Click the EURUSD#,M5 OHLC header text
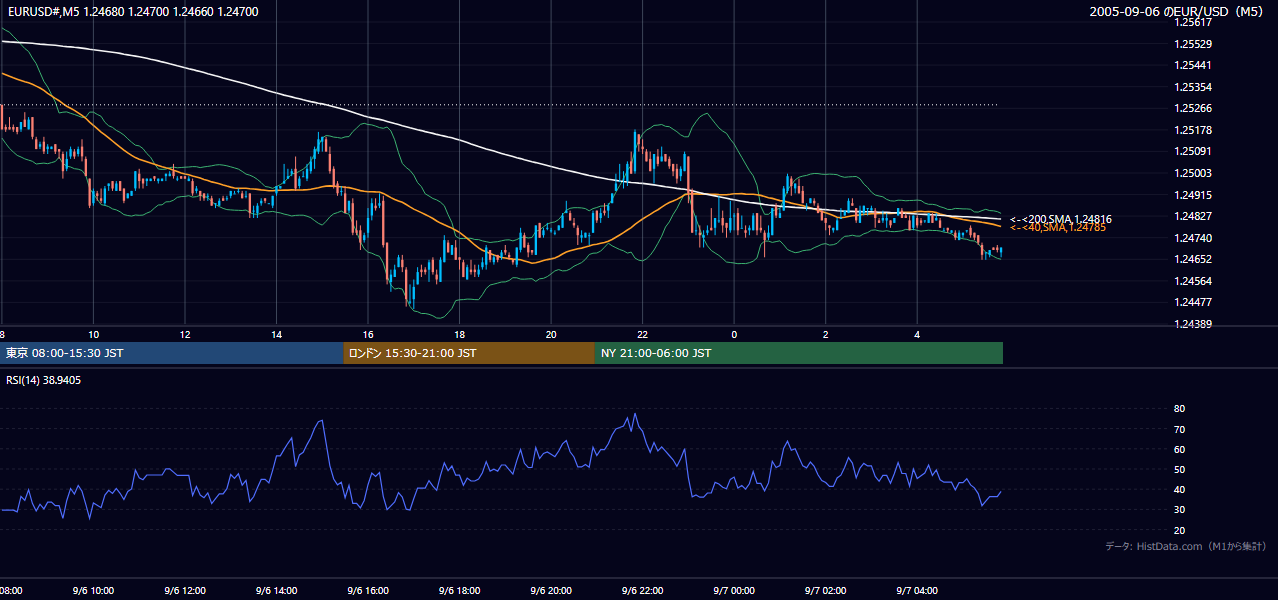Screen dimensions: 1278x600 pyautogui.click(x=131, y=12)
